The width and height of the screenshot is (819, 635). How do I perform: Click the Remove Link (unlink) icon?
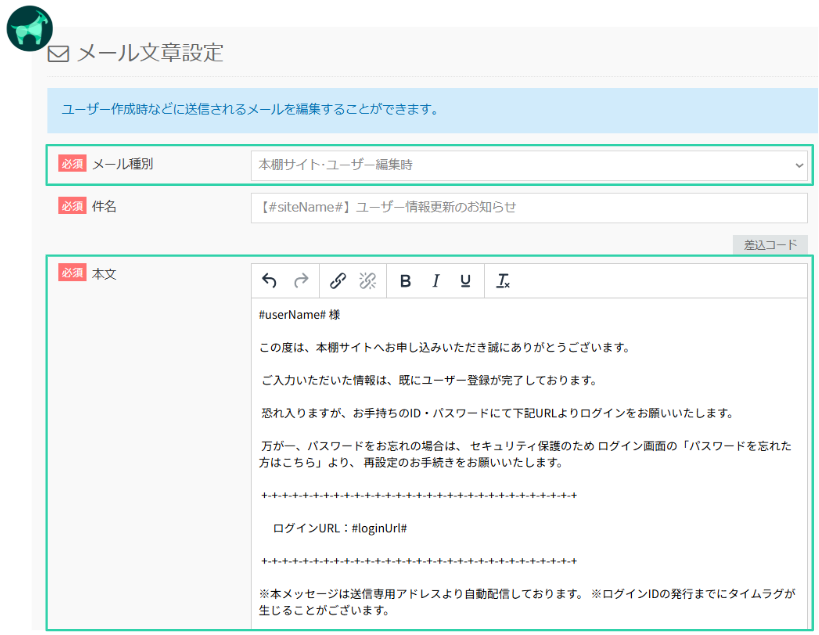click(x=368, y=280)
